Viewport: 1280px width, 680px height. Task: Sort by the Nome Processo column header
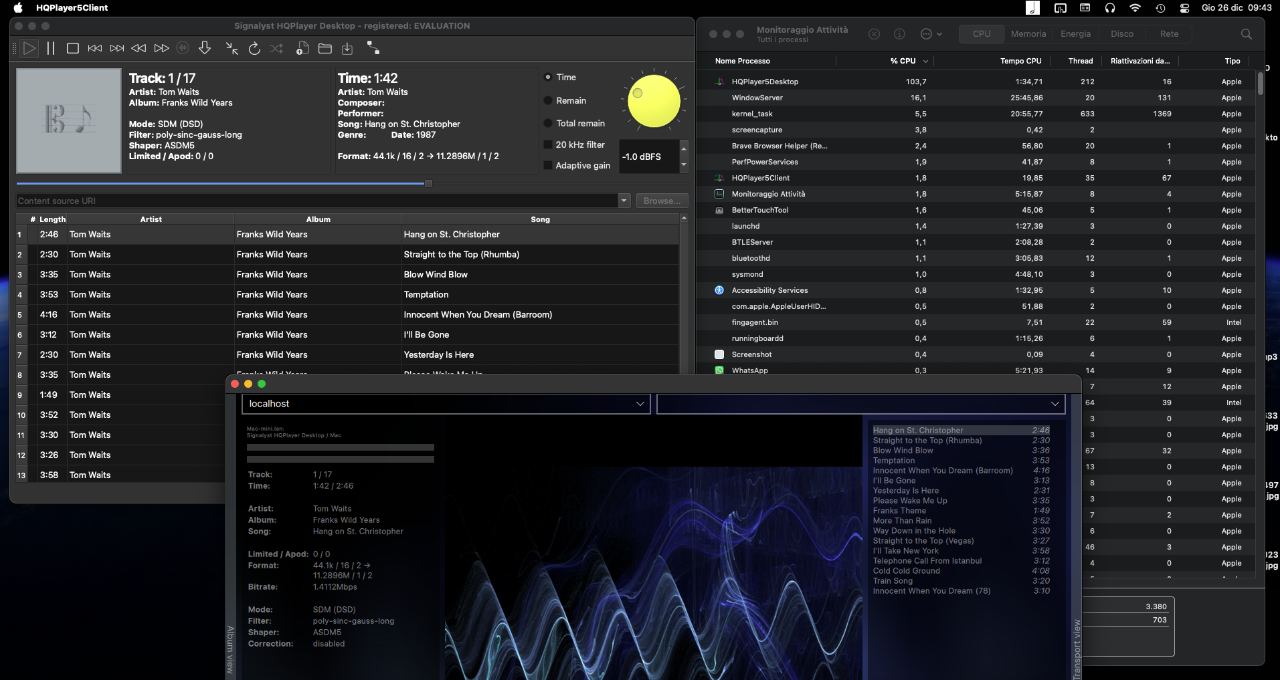point(768,61)
